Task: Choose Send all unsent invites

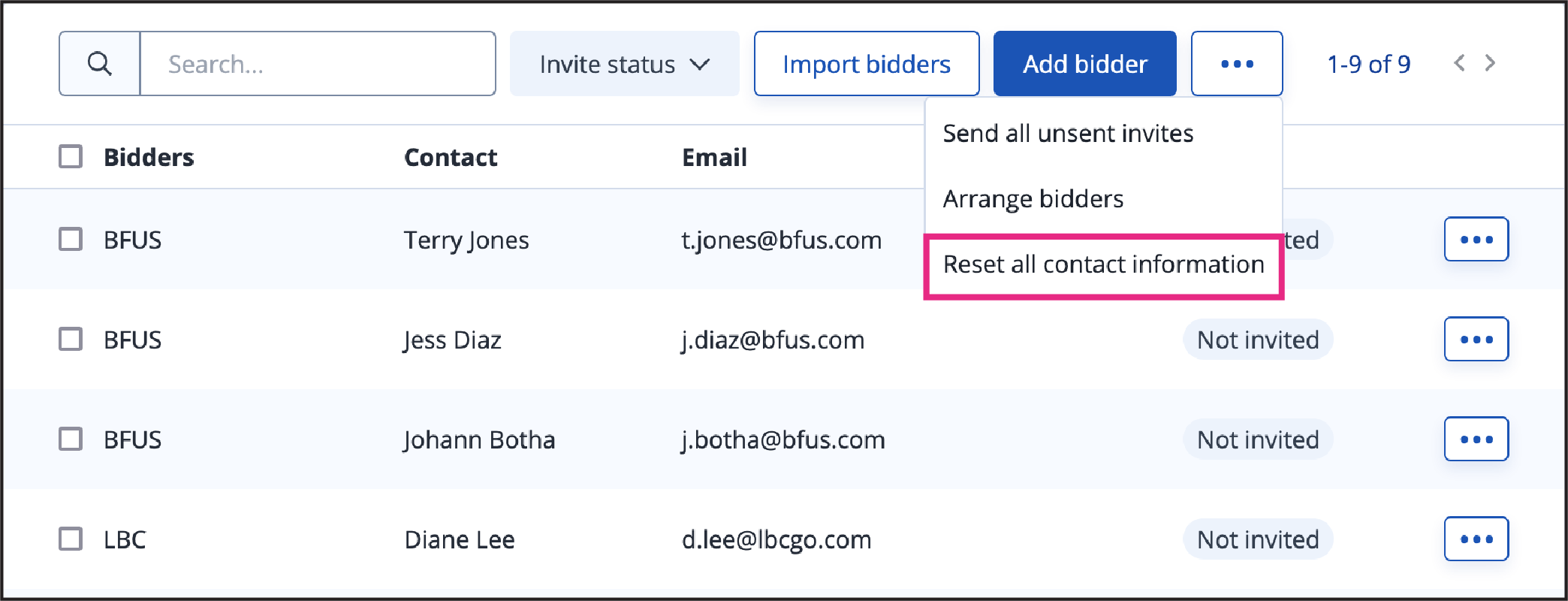Action: click(x=1068, y=133)
